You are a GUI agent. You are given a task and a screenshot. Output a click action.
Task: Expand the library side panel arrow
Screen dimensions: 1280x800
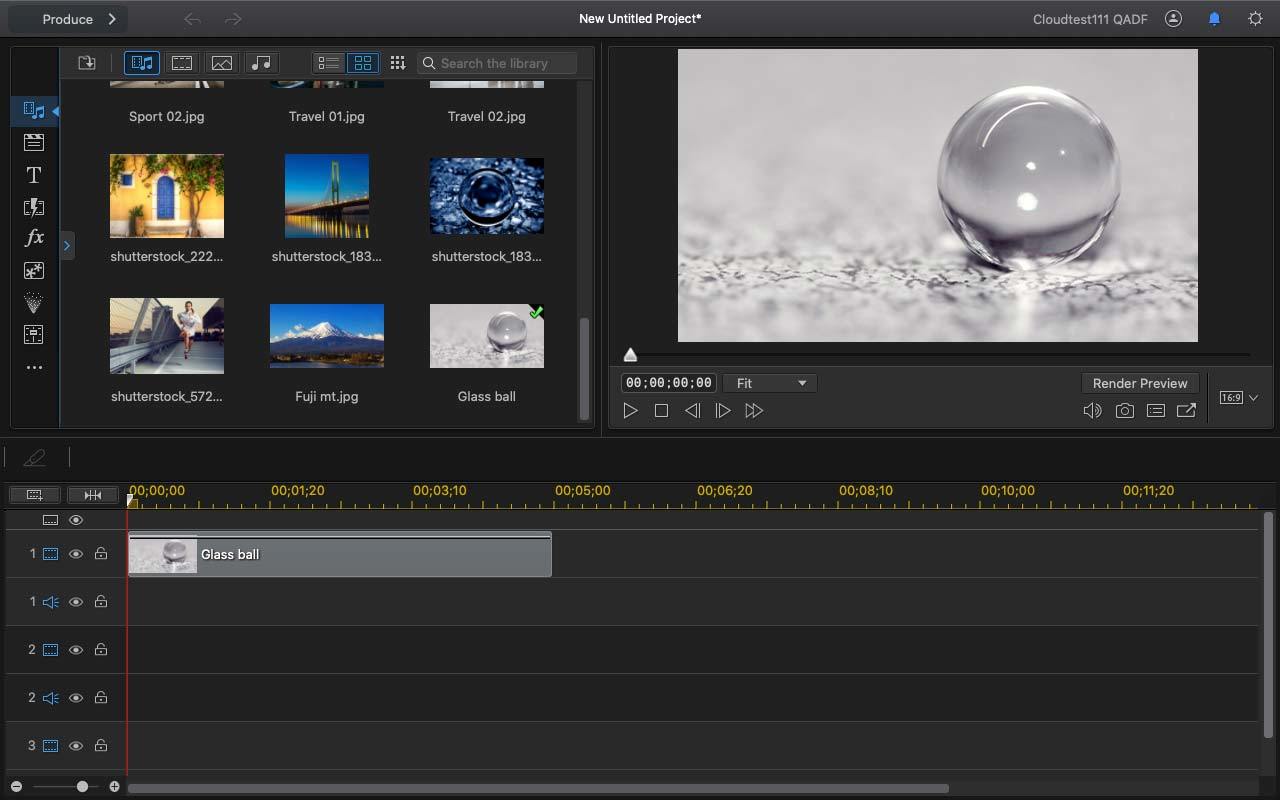[x=67, y=245]
